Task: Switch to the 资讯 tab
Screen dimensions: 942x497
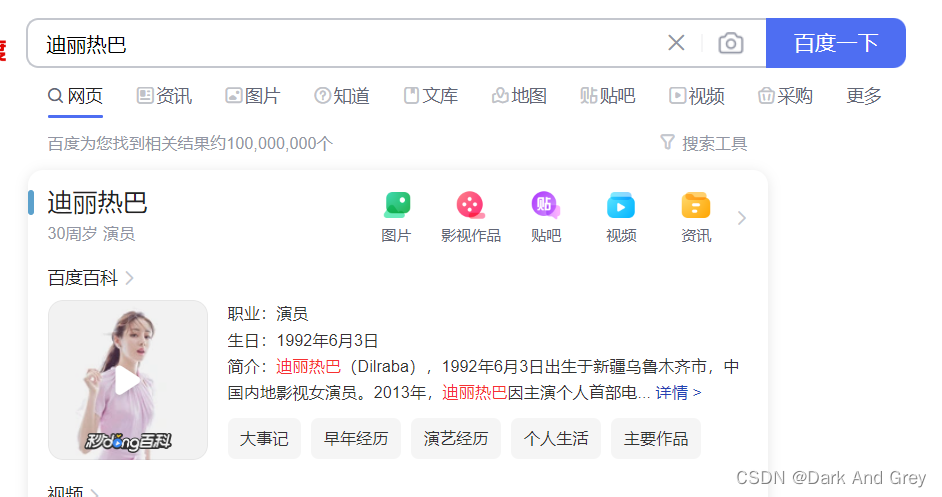Action: point(164,96)
